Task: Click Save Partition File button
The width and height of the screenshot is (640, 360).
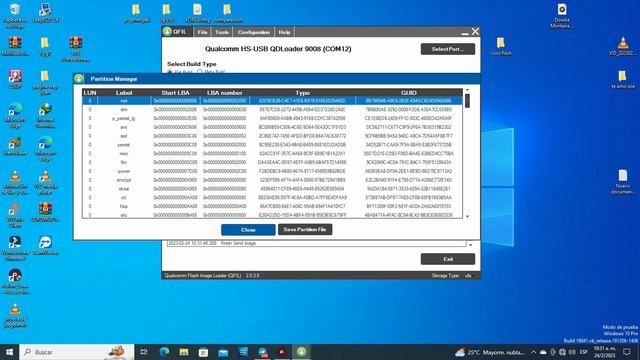Action: coord(305,229)
